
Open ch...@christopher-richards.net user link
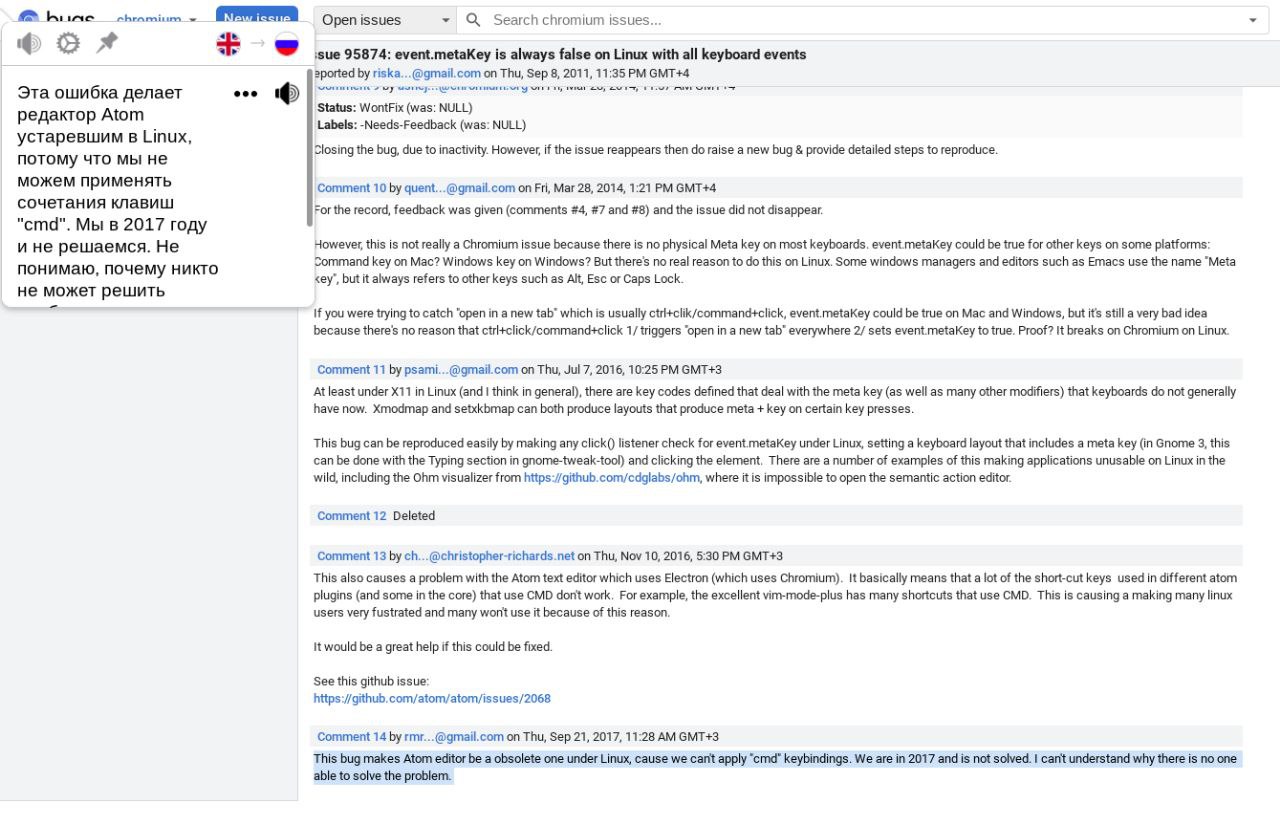click(489, 556)
